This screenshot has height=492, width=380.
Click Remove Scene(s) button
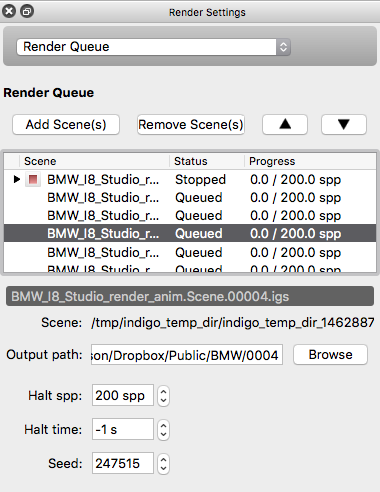click(x=191, y=125)
